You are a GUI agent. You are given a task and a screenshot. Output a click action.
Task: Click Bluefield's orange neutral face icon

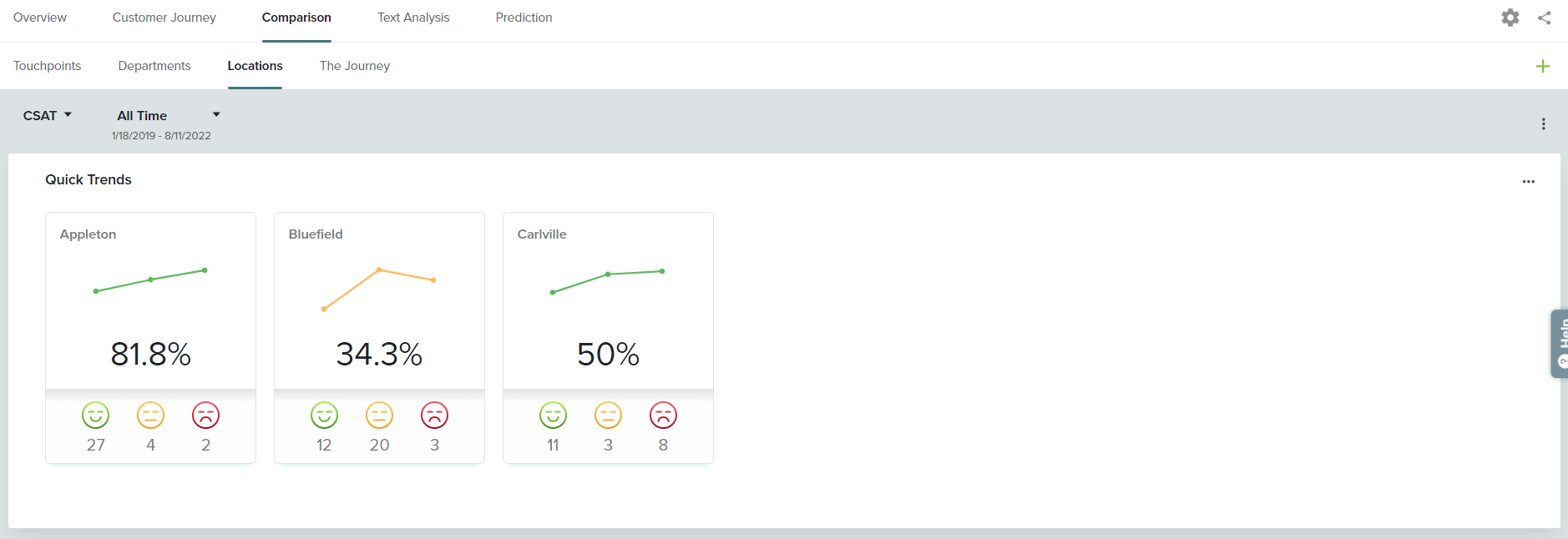379,415
